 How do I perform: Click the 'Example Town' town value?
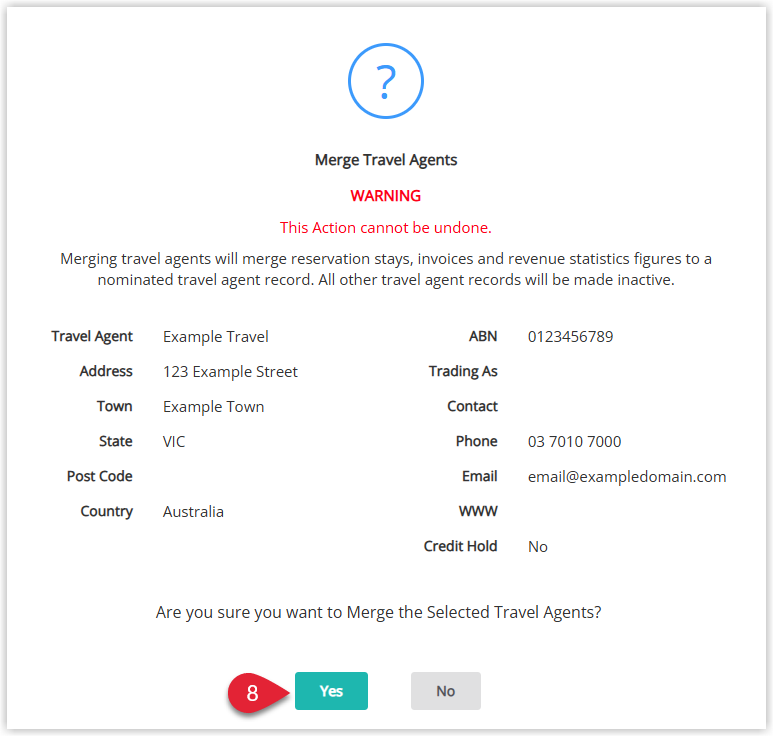pos(214,407)
